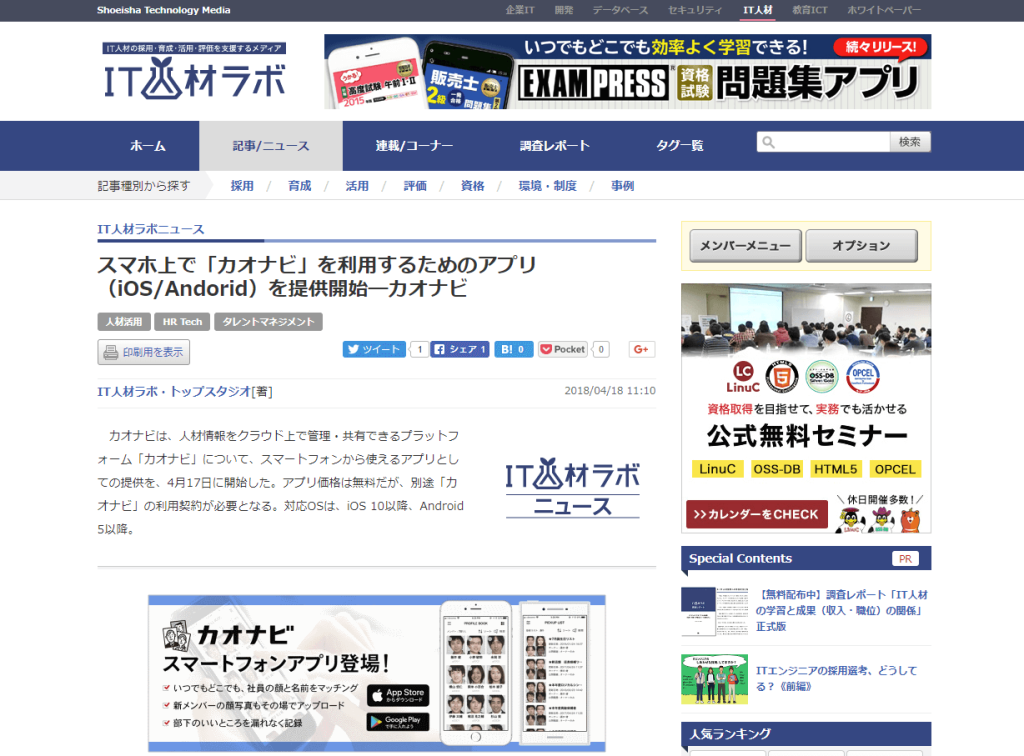Click the 検索 search button
Image resolution: width=1024 pixels, height=756 pixels.
[x=910, y=142]
